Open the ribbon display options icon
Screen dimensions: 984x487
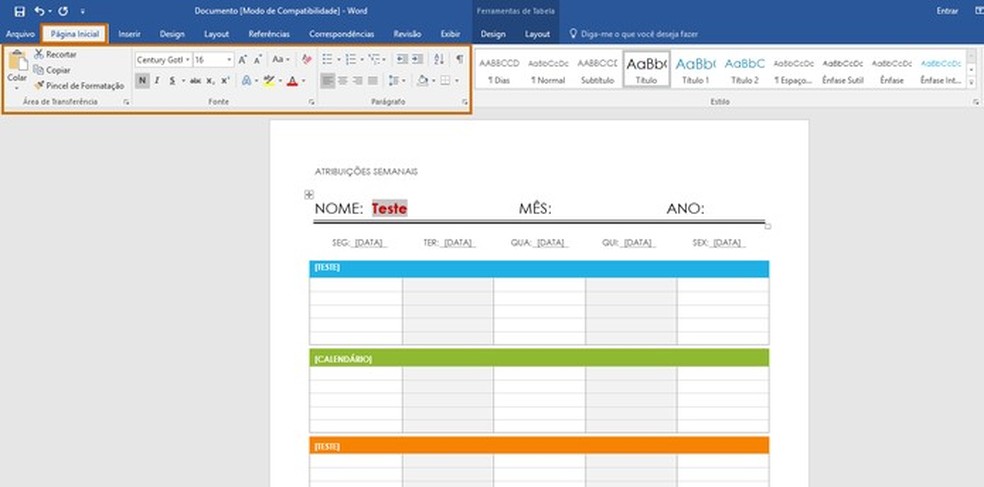coord(979,11)
